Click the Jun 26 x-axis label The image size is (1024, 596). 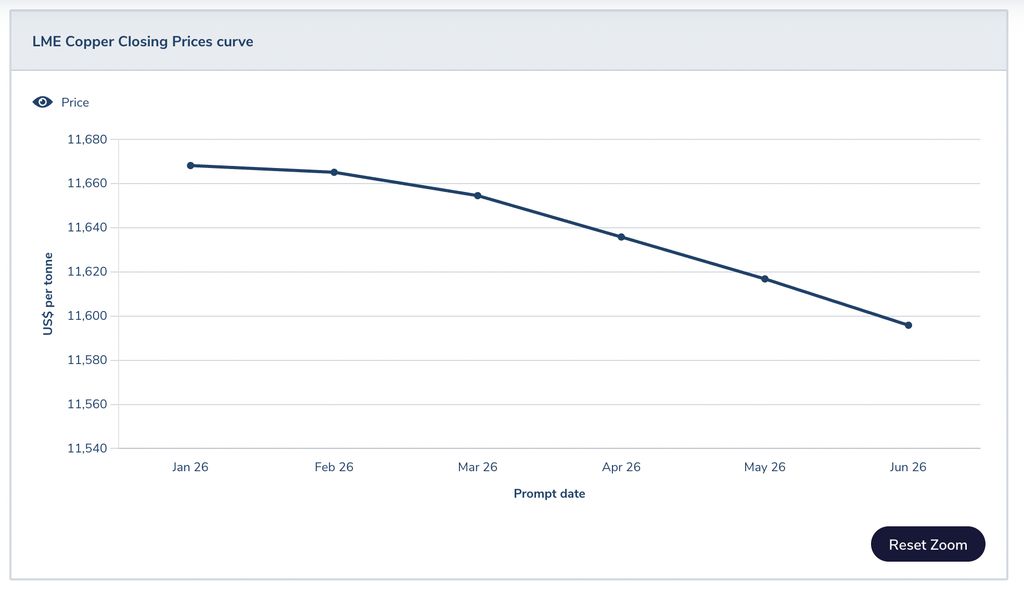pos(908,467)
